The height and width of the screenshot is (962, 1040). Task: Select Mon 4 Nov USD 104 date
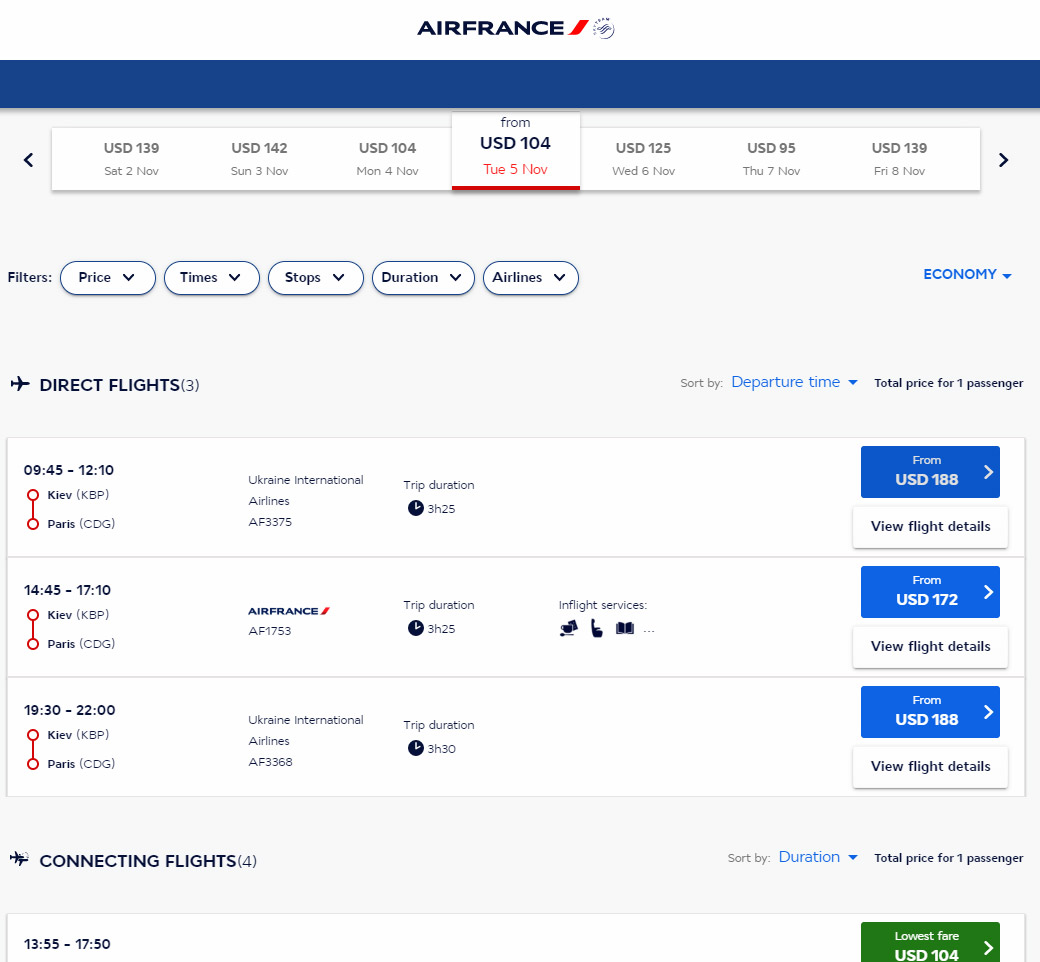(387, 159)
